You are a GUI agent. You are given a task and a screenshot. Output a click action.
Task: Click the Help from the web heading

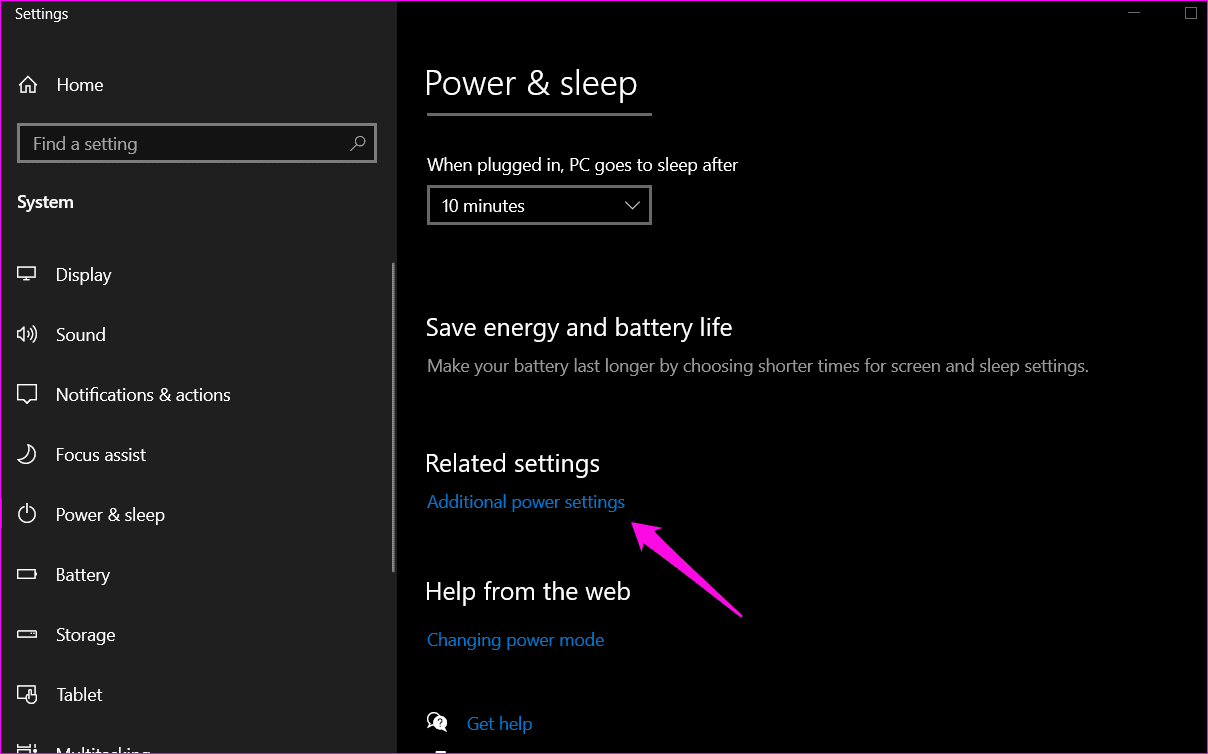coord(528,592)
